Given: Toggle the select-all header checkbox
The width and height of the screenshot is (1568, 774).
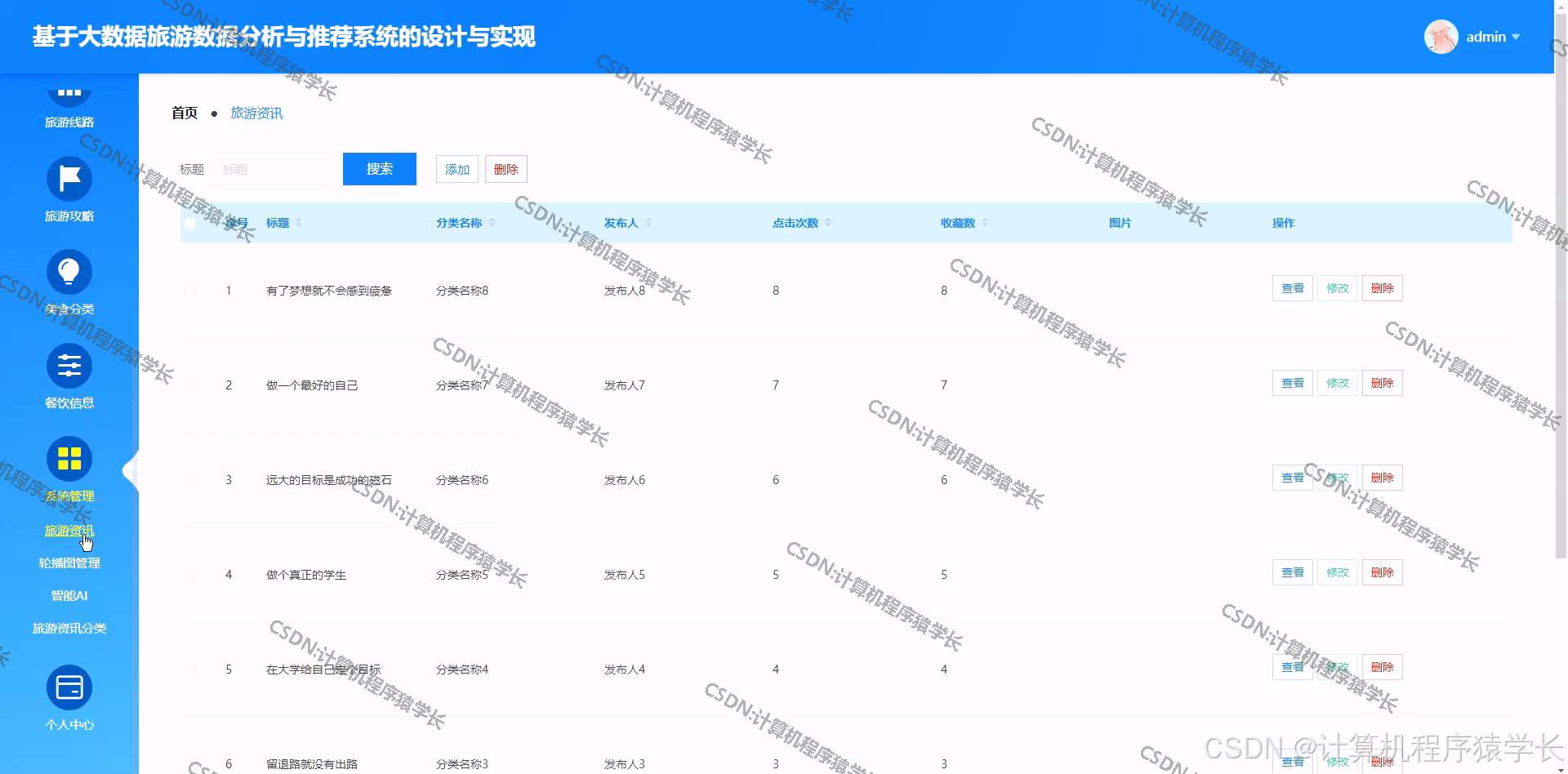Looking at the screenshot, I should [190, 223].
